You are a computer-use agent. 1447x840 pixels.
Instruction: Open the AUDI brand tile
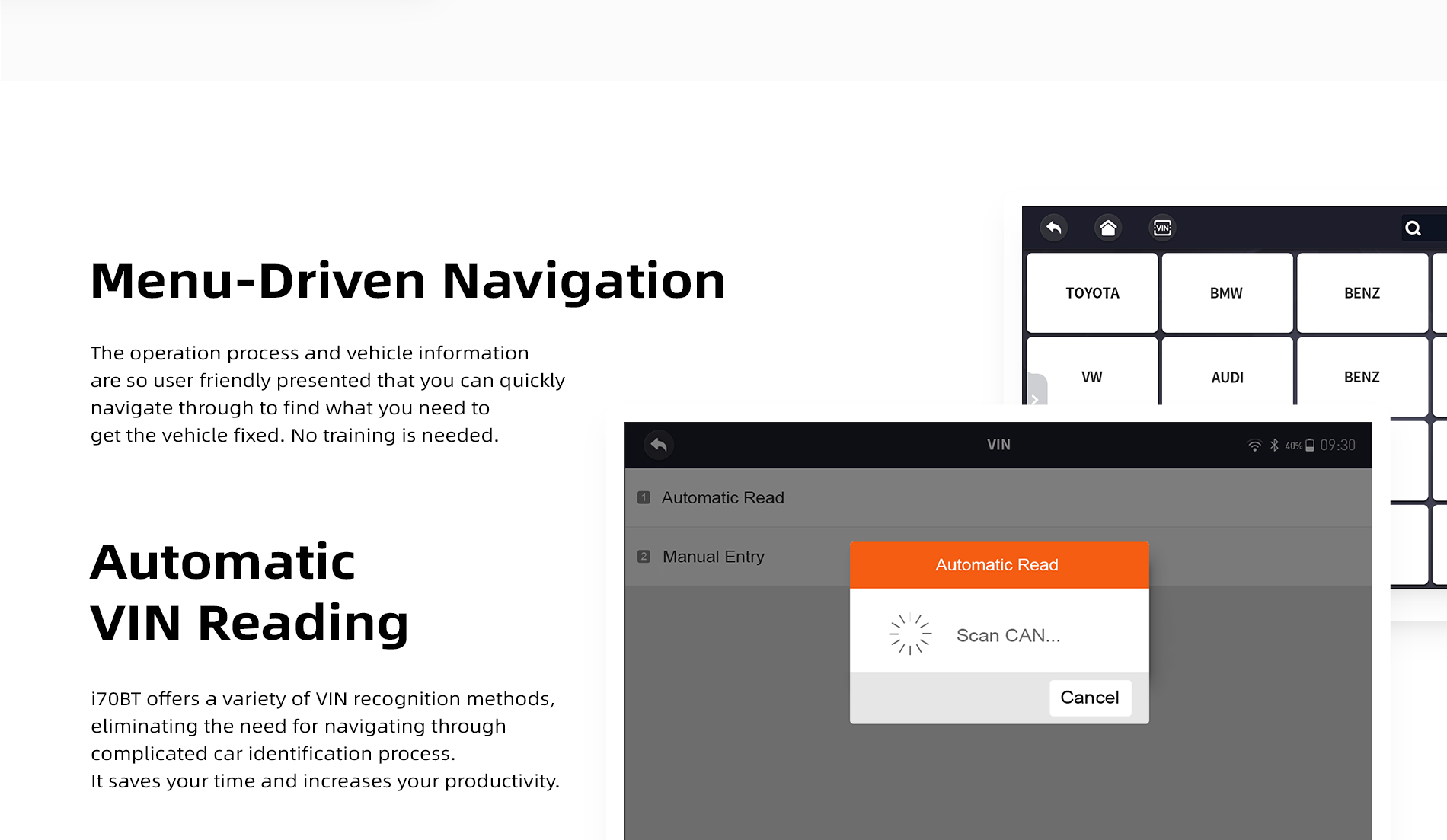[x=1227, y=377]
